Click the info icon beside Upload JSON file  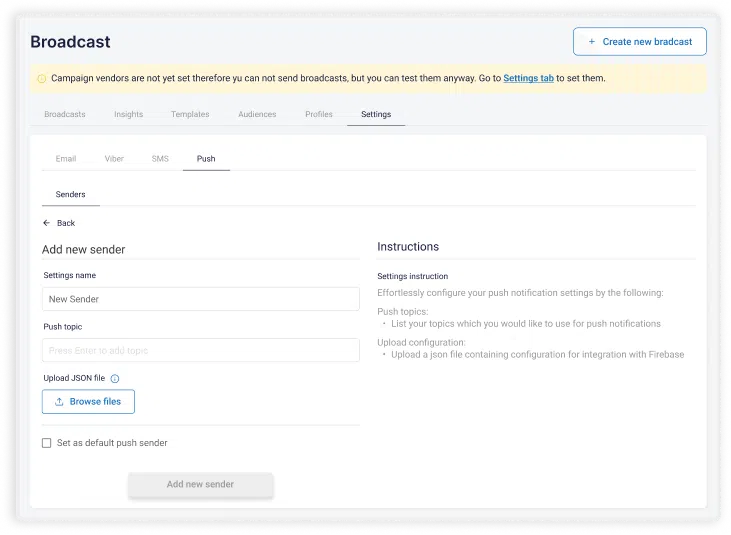(115, 379)
